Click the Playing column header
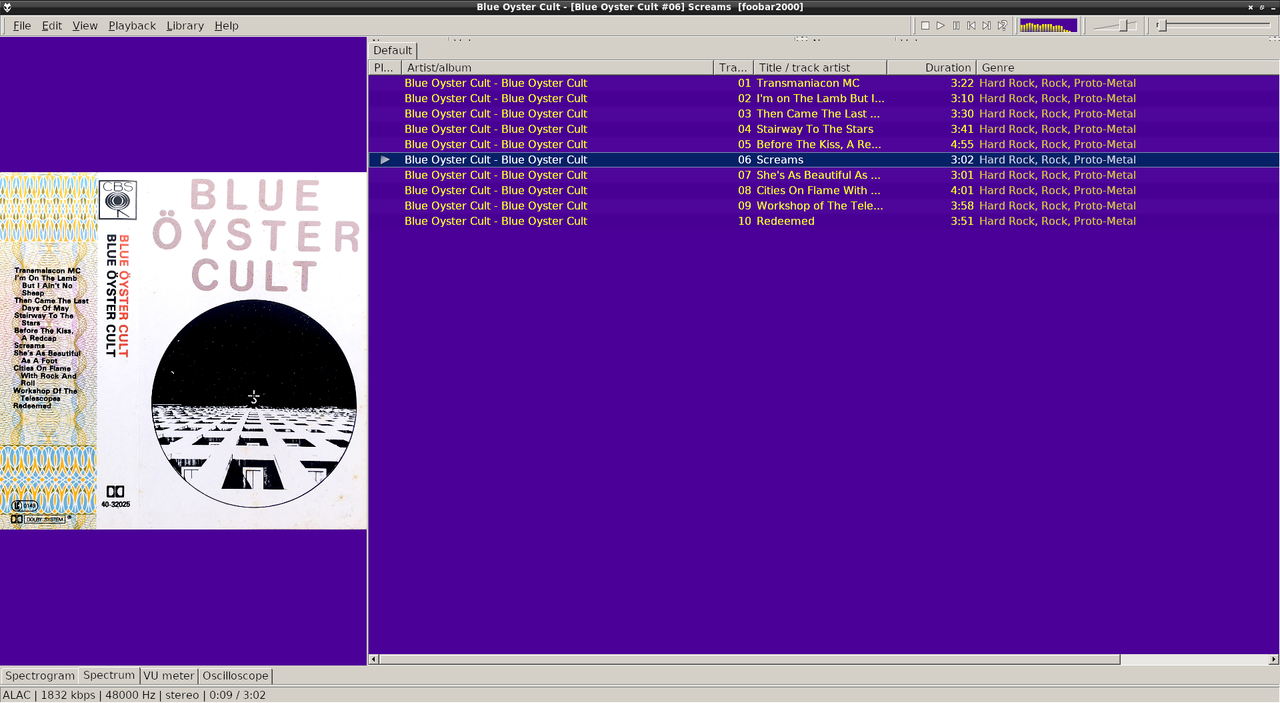 pos(385,68)
